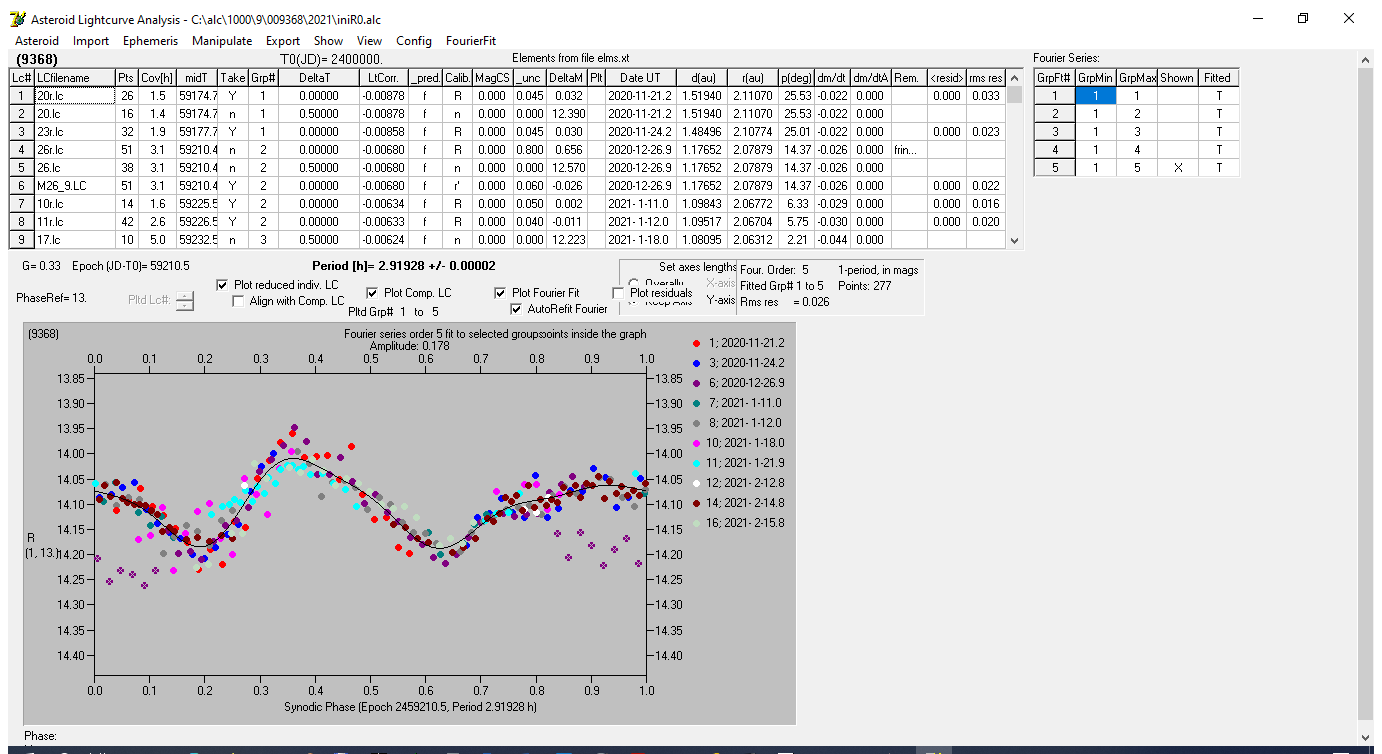
Task: Select filename cell 23r.lc
Action: [x=74, y=132]
